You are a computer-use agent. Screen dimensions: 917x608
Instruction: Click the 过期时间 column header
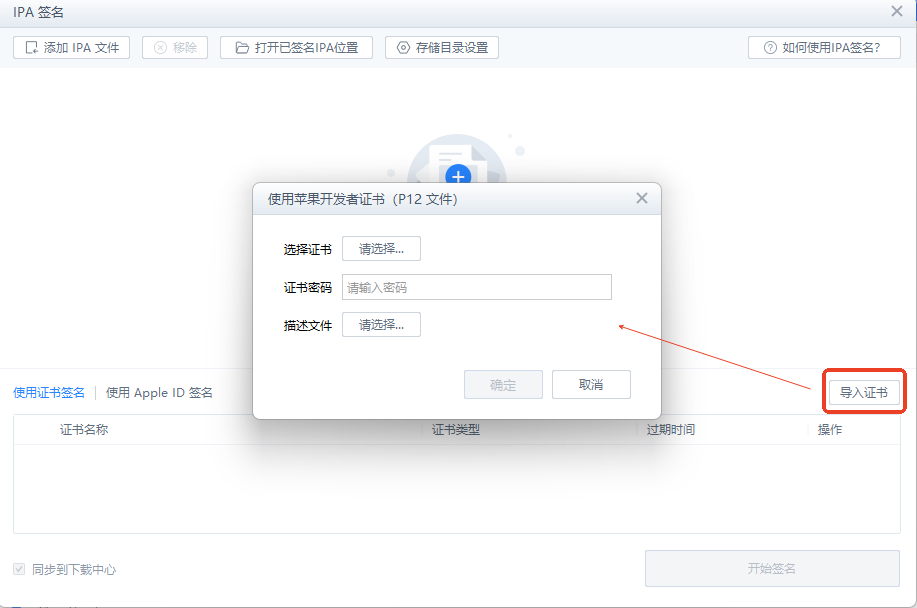pos(671,430)
